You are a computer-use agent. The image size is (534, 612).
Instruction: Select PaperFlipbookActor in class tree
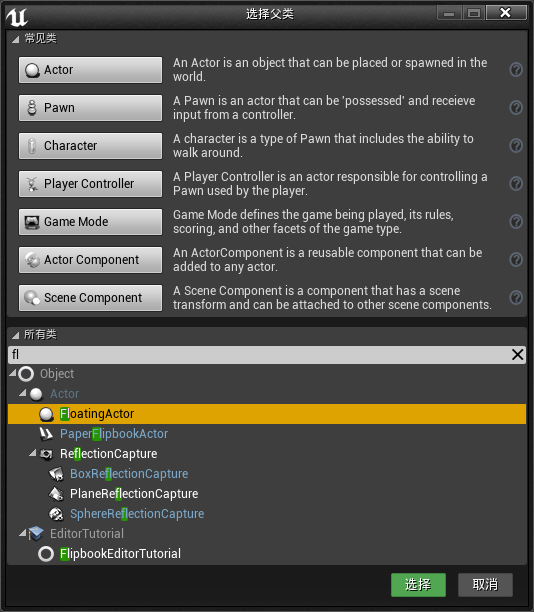coord(267,434)
